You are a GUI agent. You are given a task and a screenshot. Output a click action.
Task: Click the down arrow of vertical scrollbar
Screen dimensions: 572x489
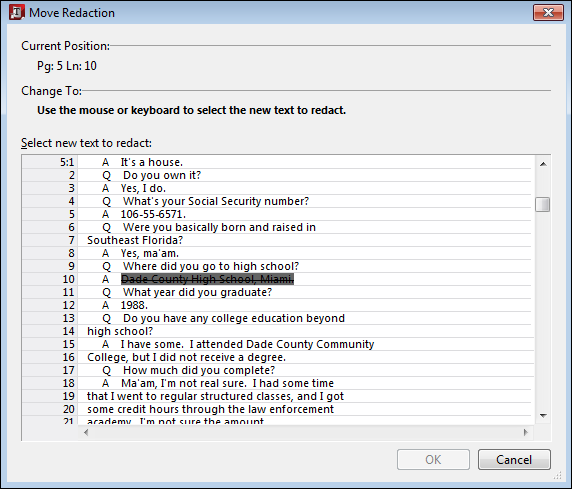click(x=543, y=416)
